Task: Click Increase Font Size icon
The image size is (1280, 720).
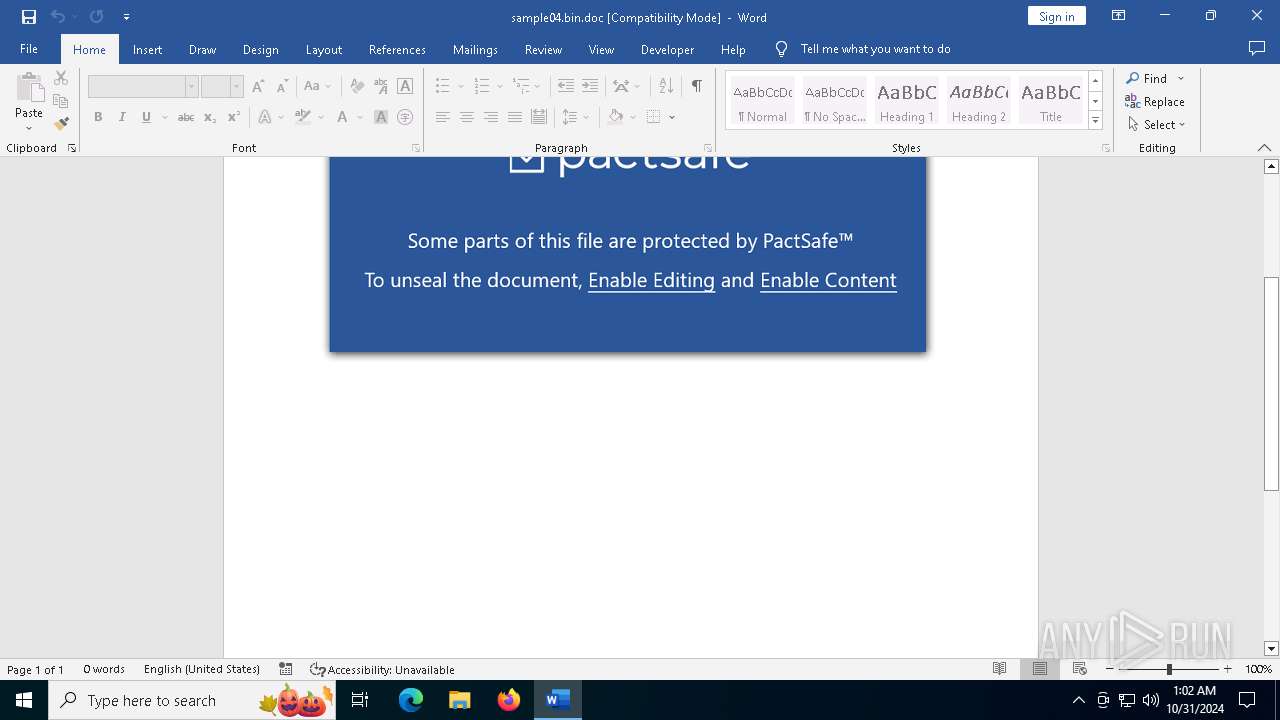Action: click(x=258, y=86)
